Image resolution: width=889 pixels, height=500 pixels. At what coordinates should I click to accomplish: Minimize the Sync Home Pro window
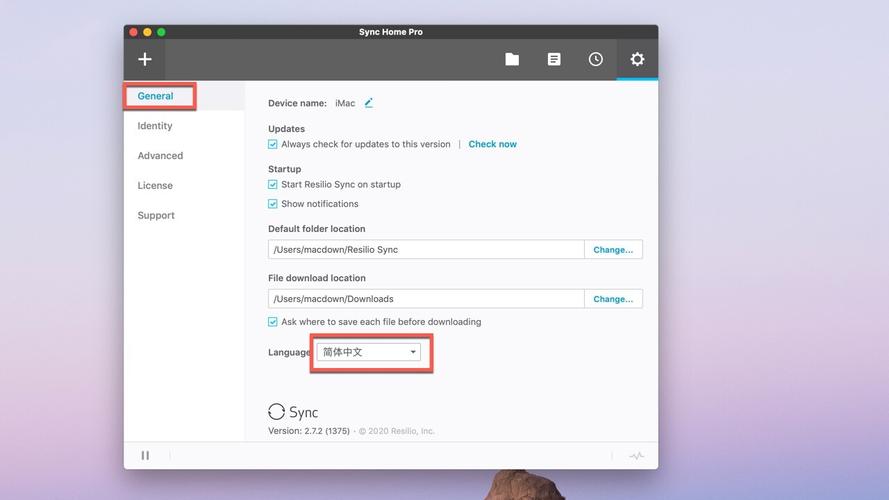tap(147, 32)
